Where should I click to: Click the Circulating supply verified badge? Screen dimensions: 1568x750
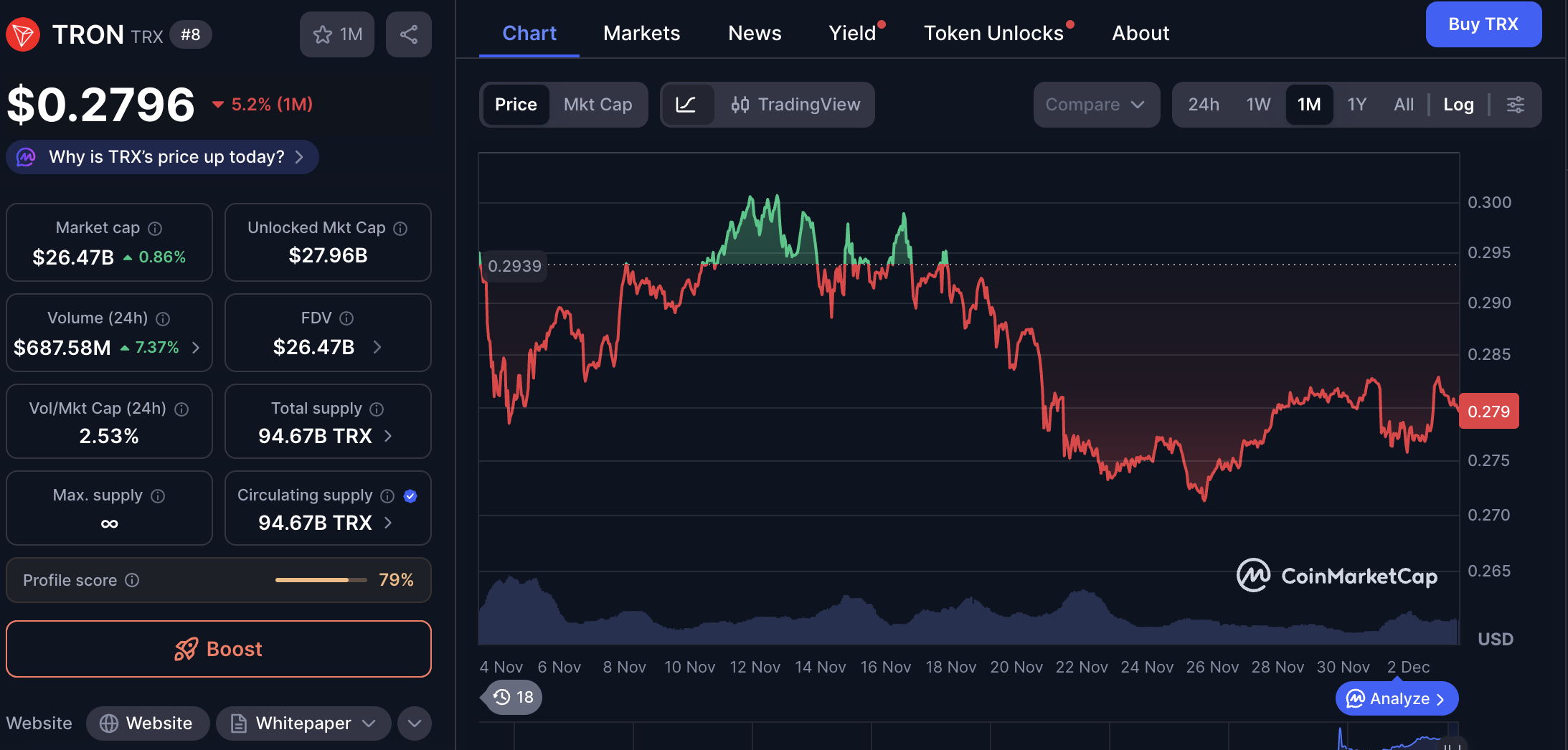(x=410, y=495)
